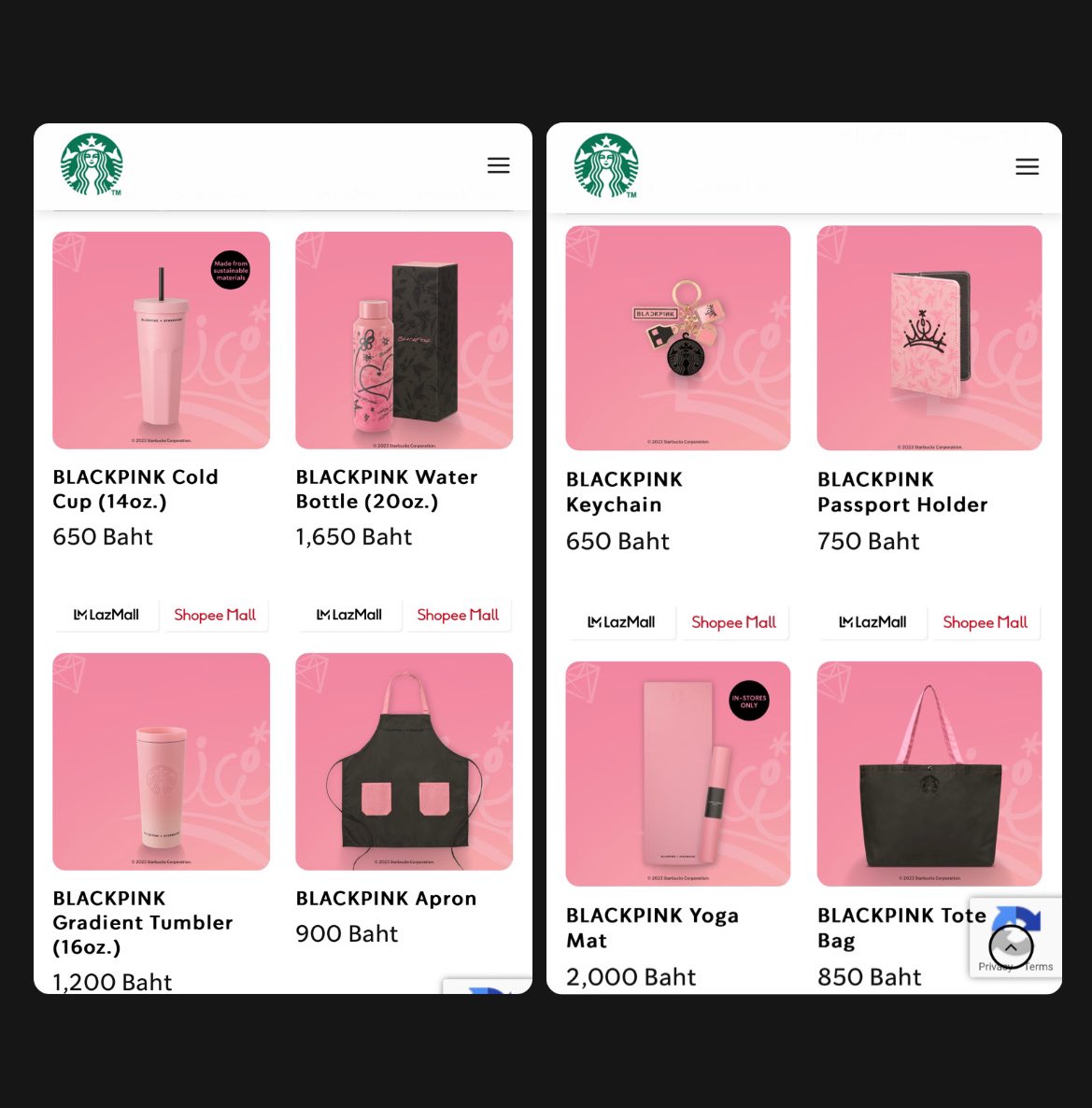Screen dimensions: 1092x1108
Task: Click the Starbucks logo in right panel
Action: pos(606,165)
